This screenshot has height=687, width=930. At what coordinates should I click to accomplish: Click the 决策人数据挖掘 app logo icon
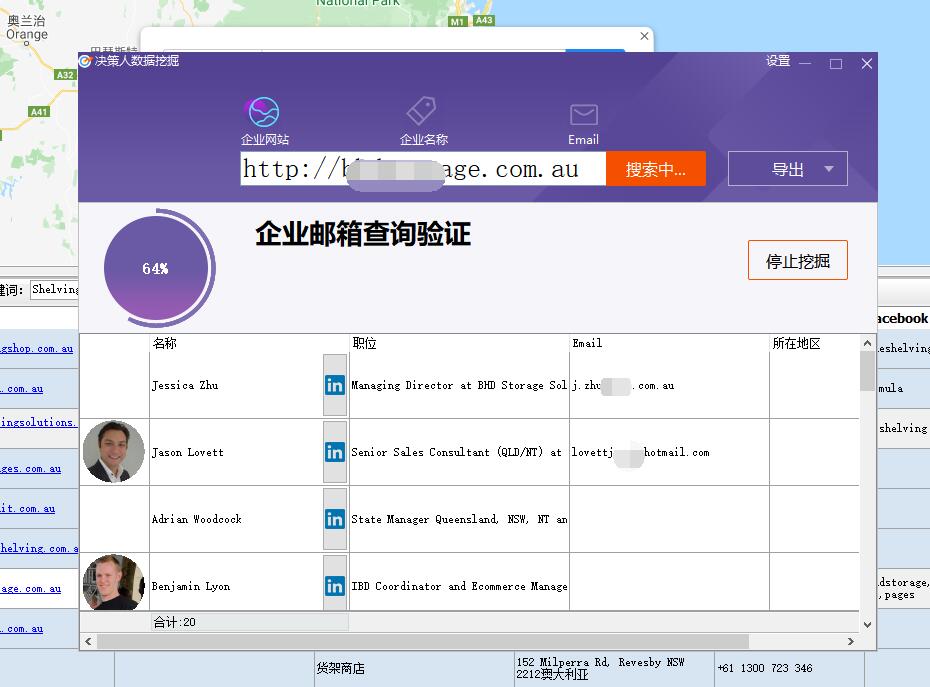85,61
